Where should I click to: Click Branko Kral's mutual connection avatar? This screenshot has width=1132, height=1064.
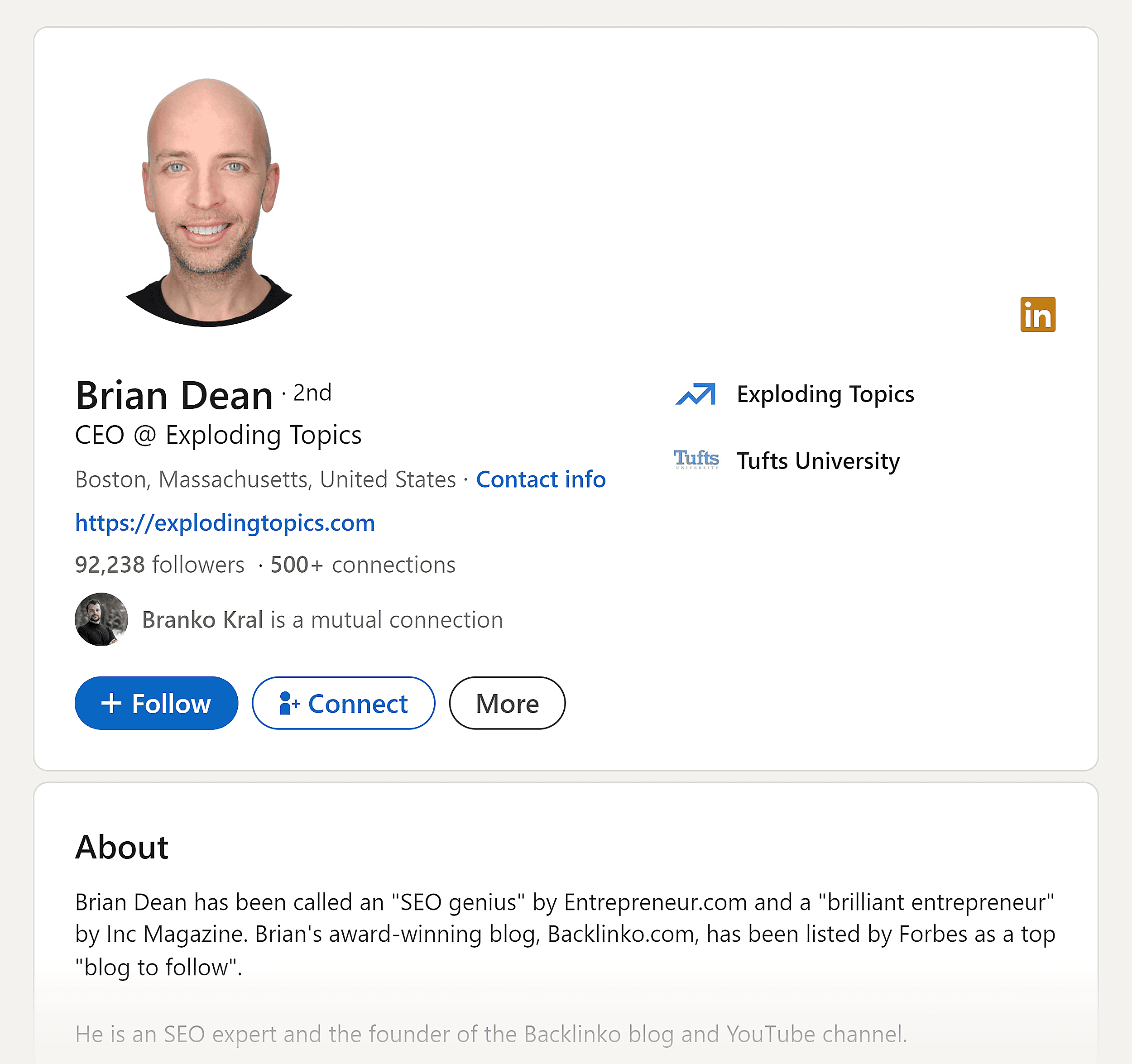[x=101, y=619]
